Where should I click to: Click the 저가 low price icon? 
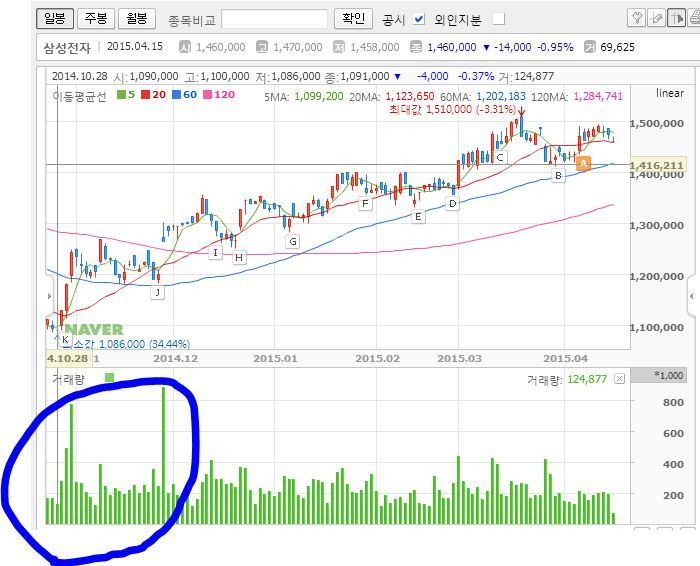click(339, 47)
